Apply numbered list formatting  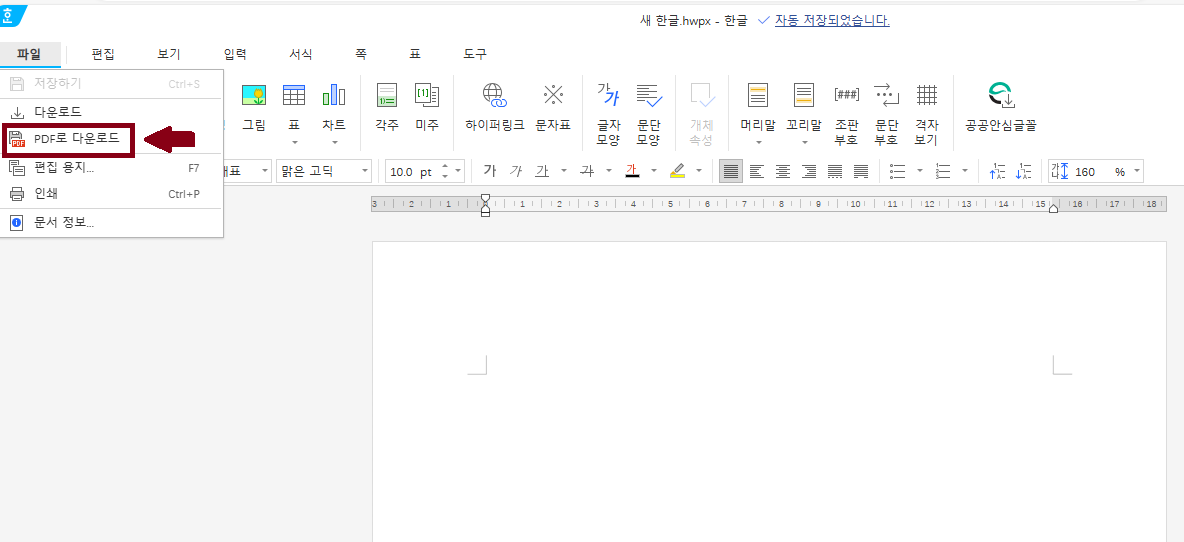(x=943, y=171)
